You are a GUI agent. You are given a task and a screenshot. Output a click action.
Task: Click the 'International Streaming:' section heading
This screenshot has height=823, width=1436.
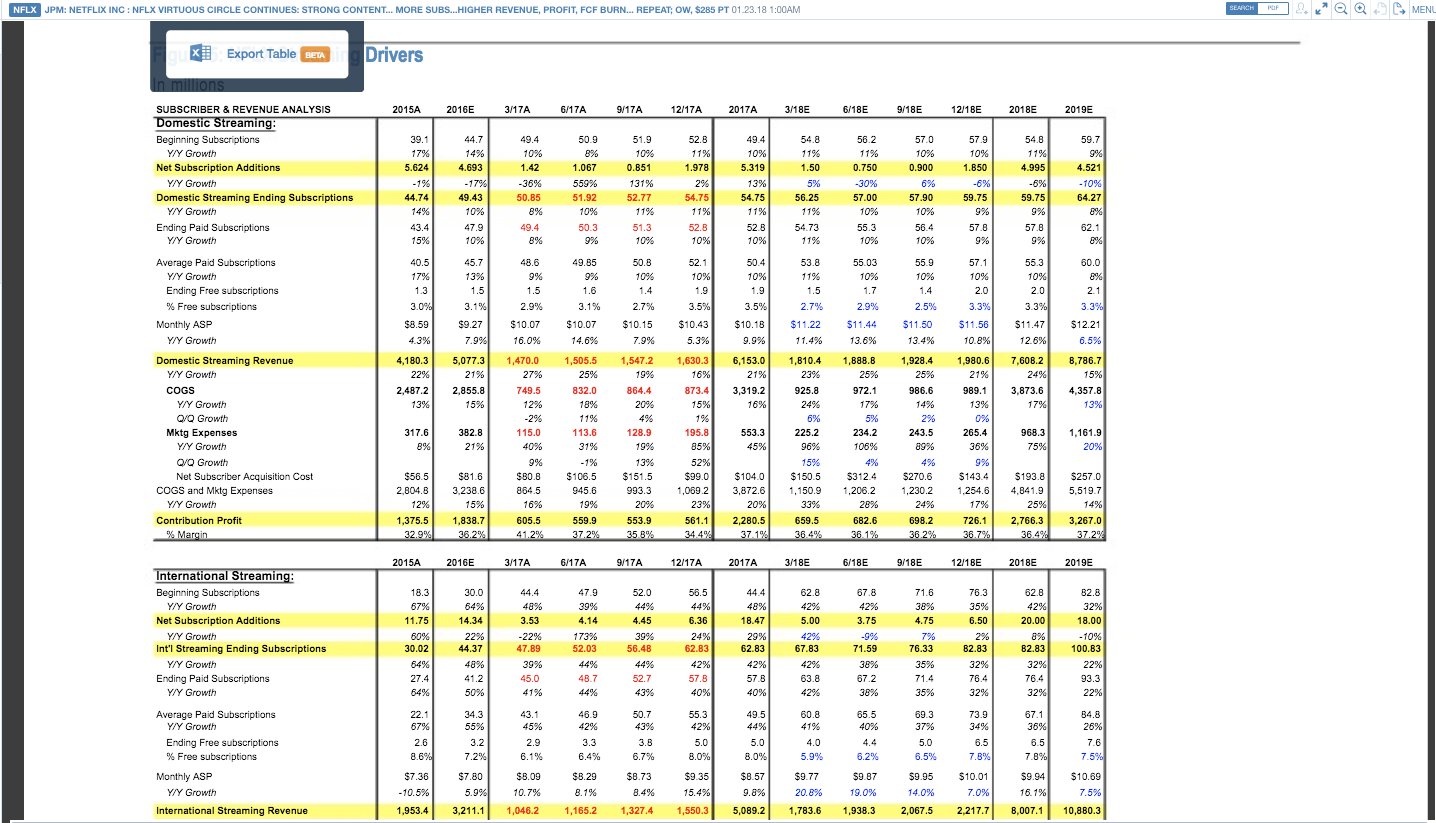pos(225,576)
